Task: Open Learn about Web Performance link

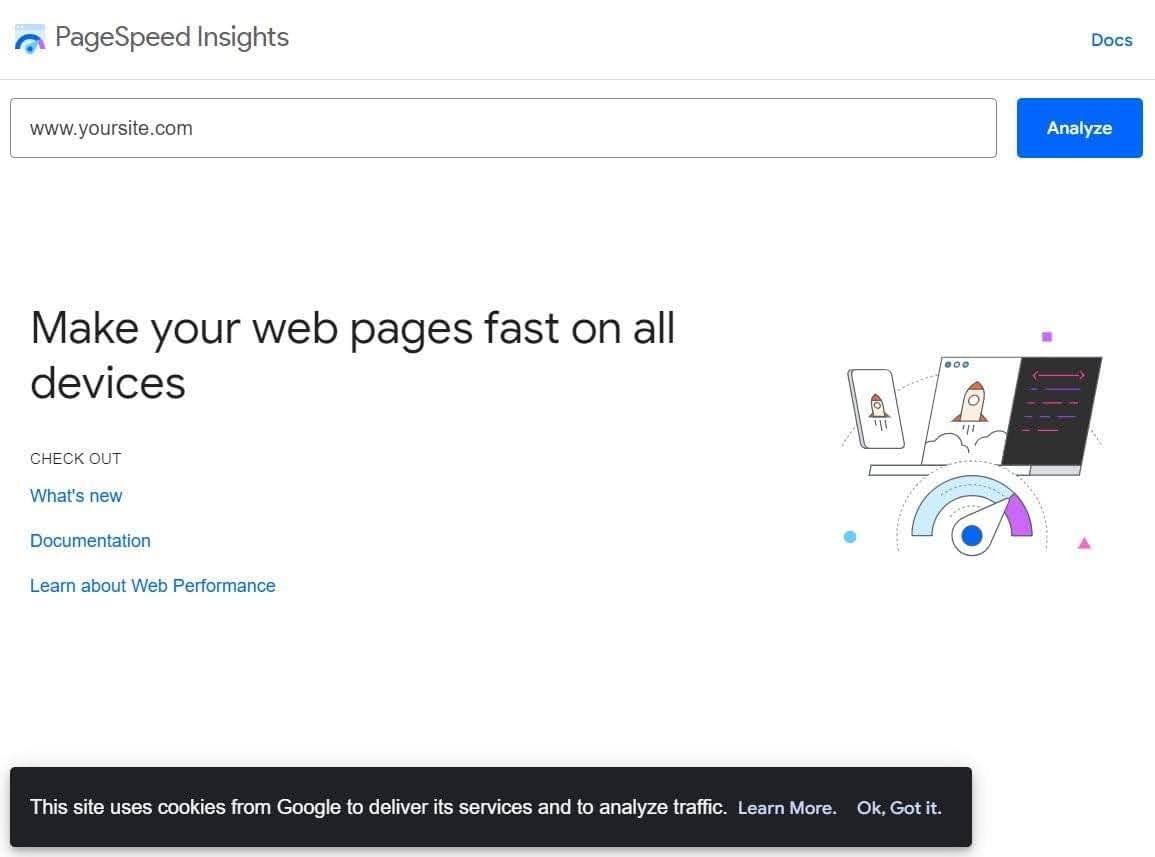Action: pos(152,586)
